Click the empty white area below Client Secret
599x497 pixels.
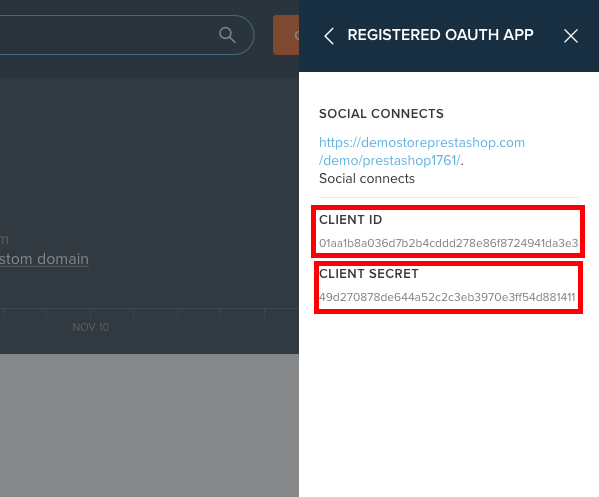(x=449, y=405)
